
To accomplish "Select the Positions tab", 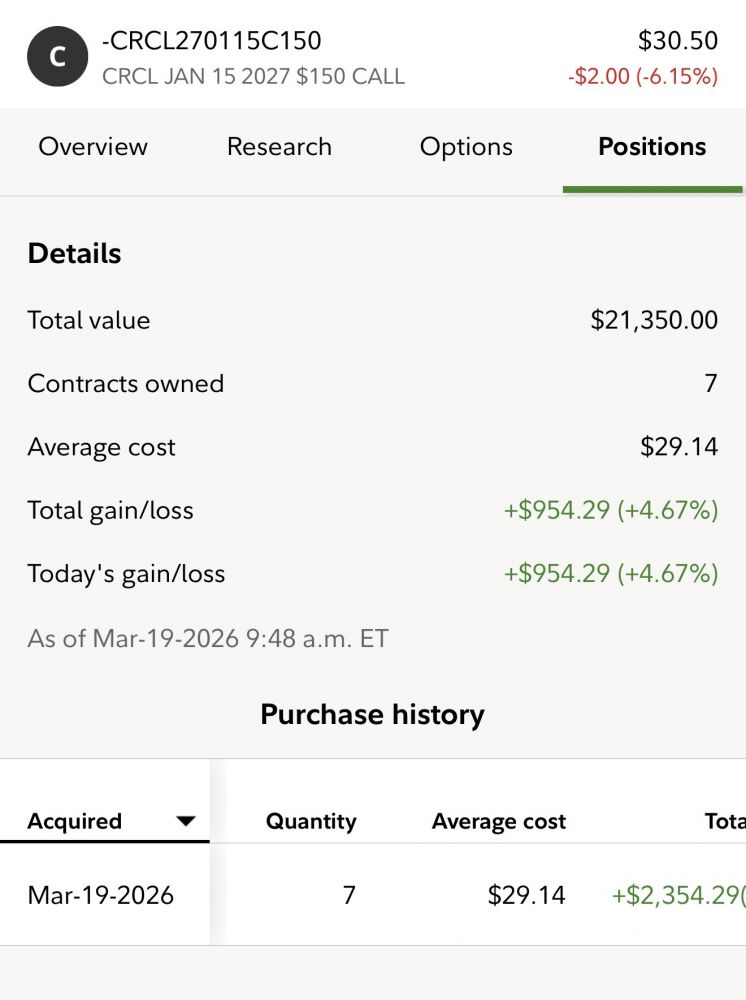I will (x=652, y=147).
